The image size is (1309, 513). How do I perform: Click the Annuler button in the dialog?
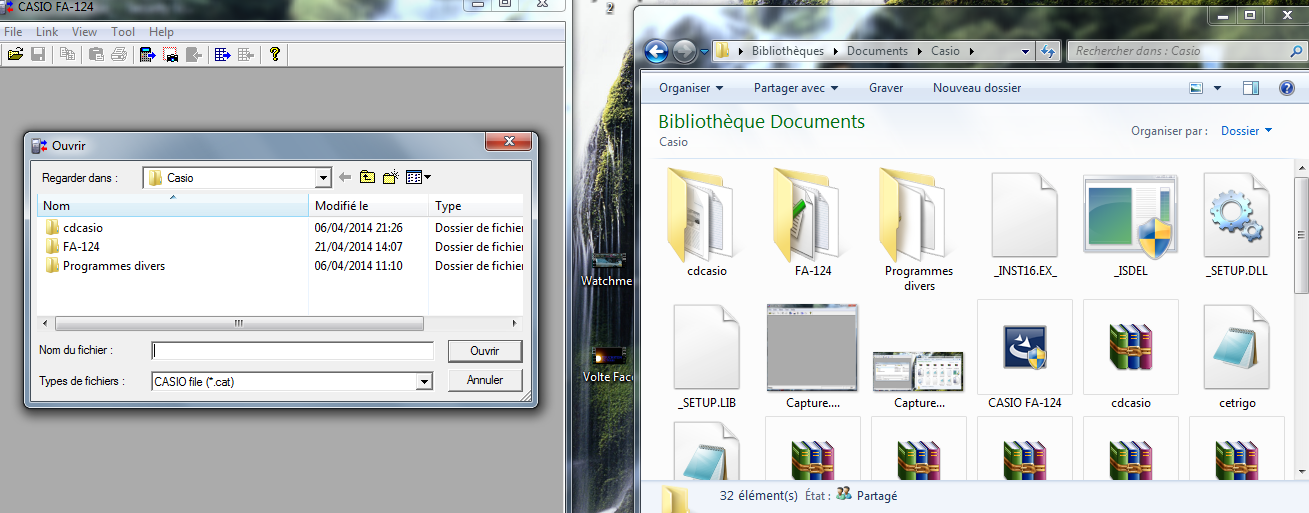484,380
